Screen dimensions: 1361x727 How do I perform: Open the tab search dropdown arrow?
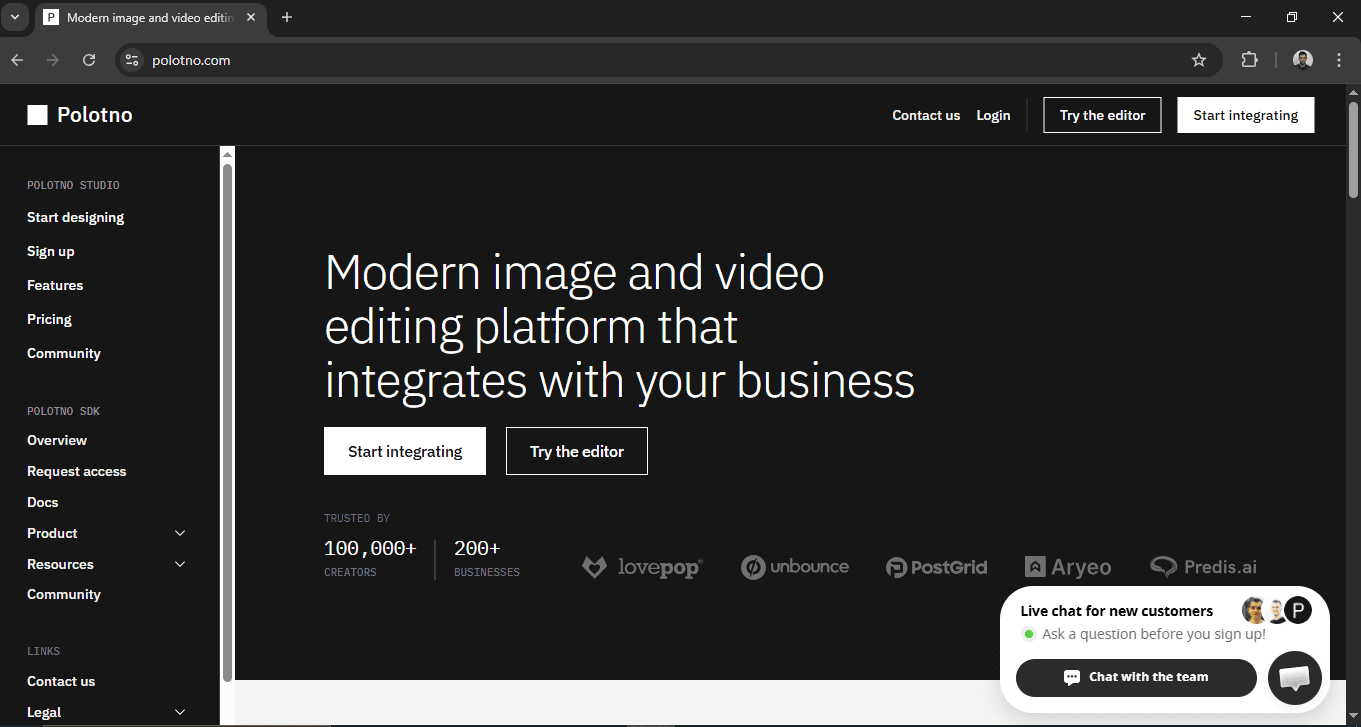coord(15,17)
